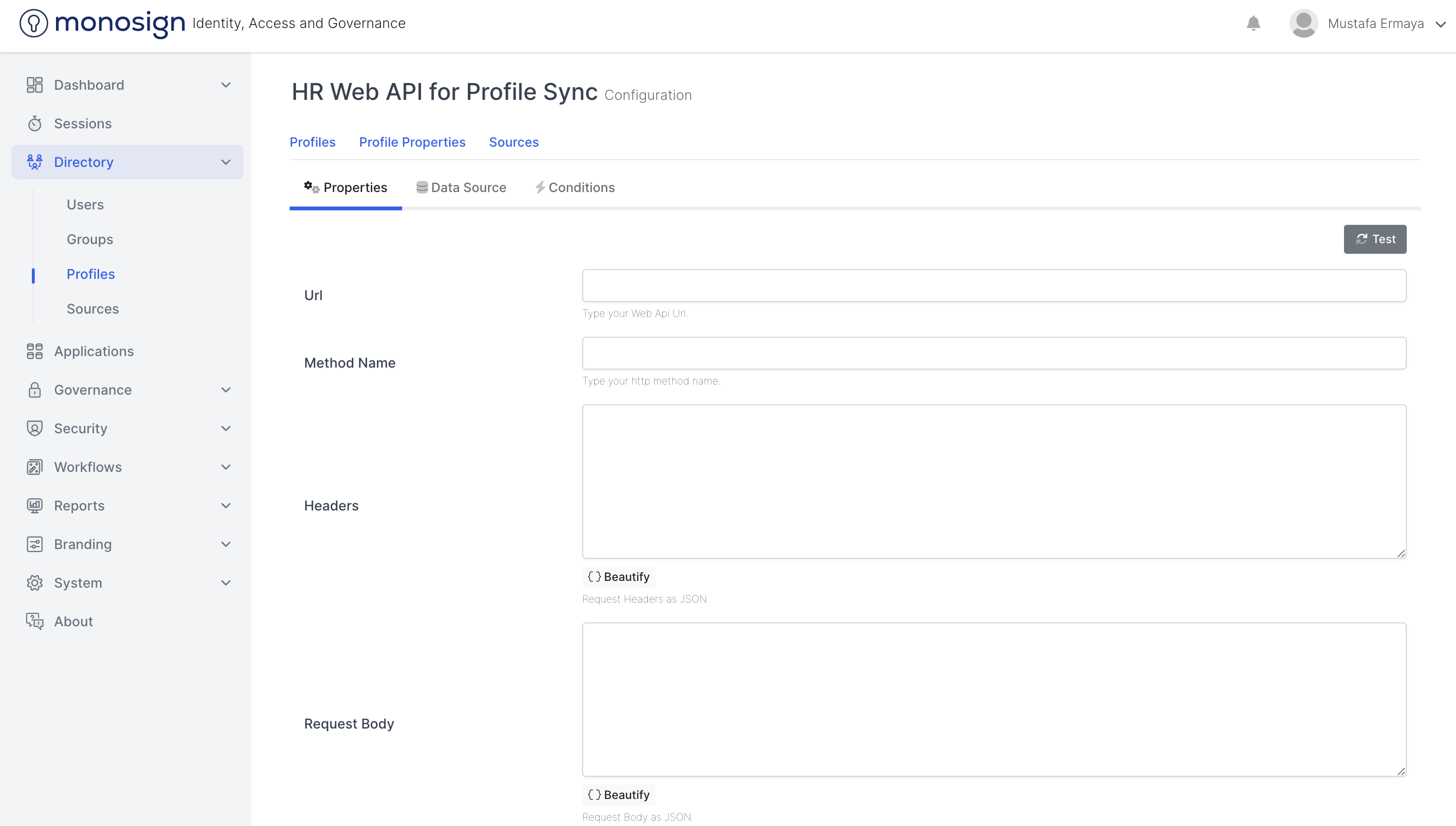Open the Profile Properties link
1456x826 pixels.
pos(412,142)
